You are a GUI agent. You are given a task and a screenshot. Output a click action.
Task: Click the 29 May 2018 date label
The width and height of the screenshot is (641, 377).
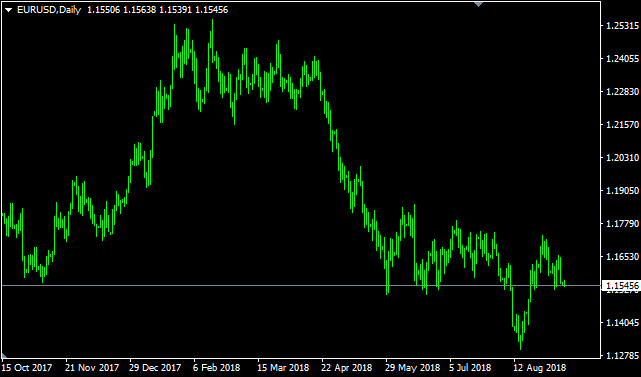412,368
